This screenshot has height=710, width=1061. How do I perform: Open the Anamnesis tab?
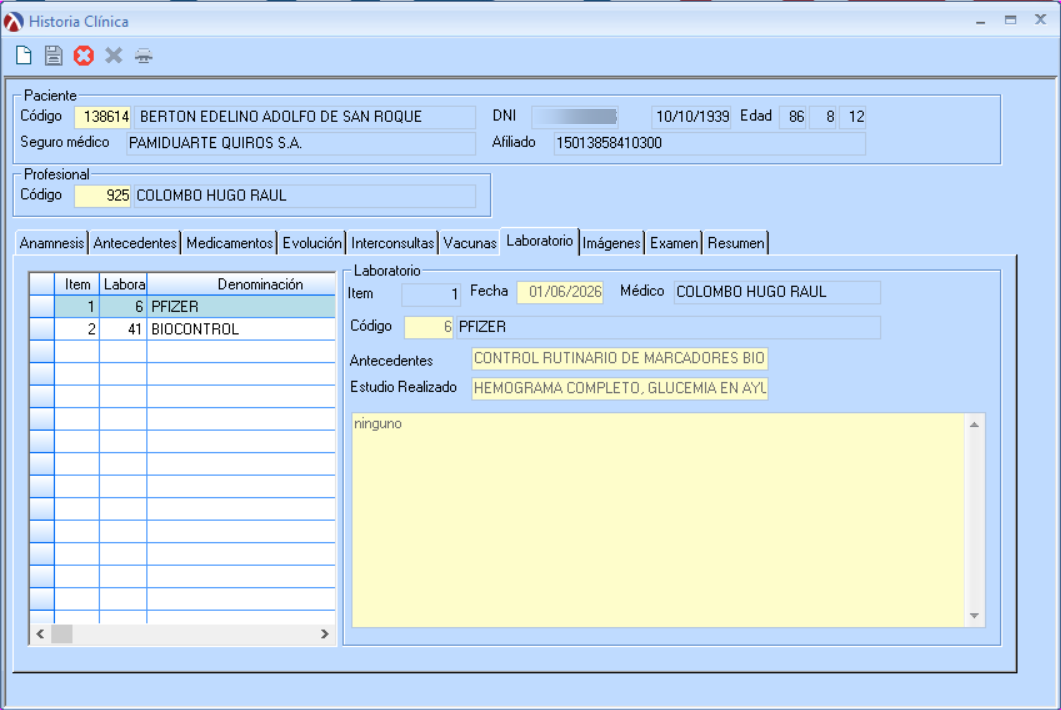(51, 243)
